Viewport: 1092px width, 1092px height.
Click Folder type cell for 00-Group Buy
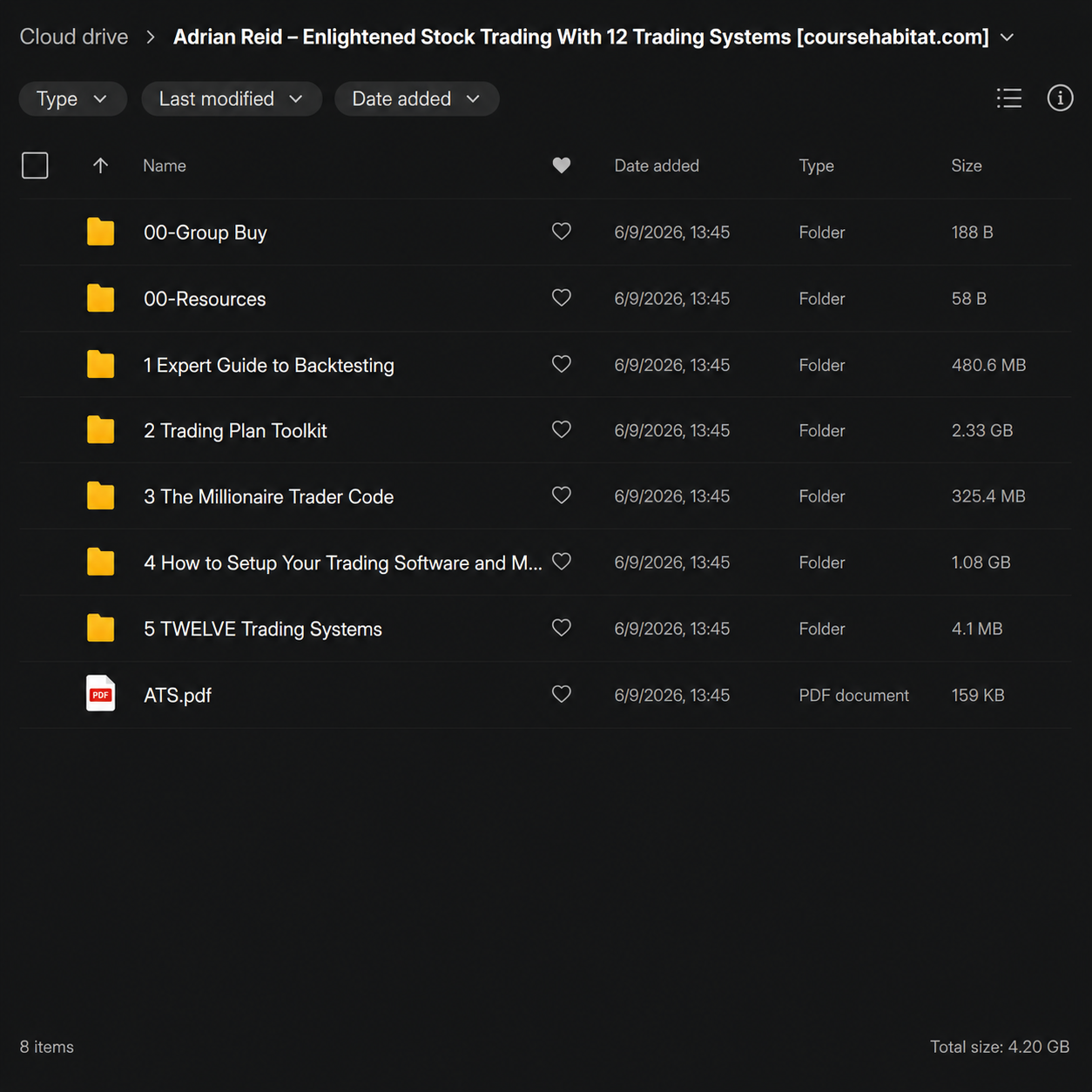coord(822,233)
